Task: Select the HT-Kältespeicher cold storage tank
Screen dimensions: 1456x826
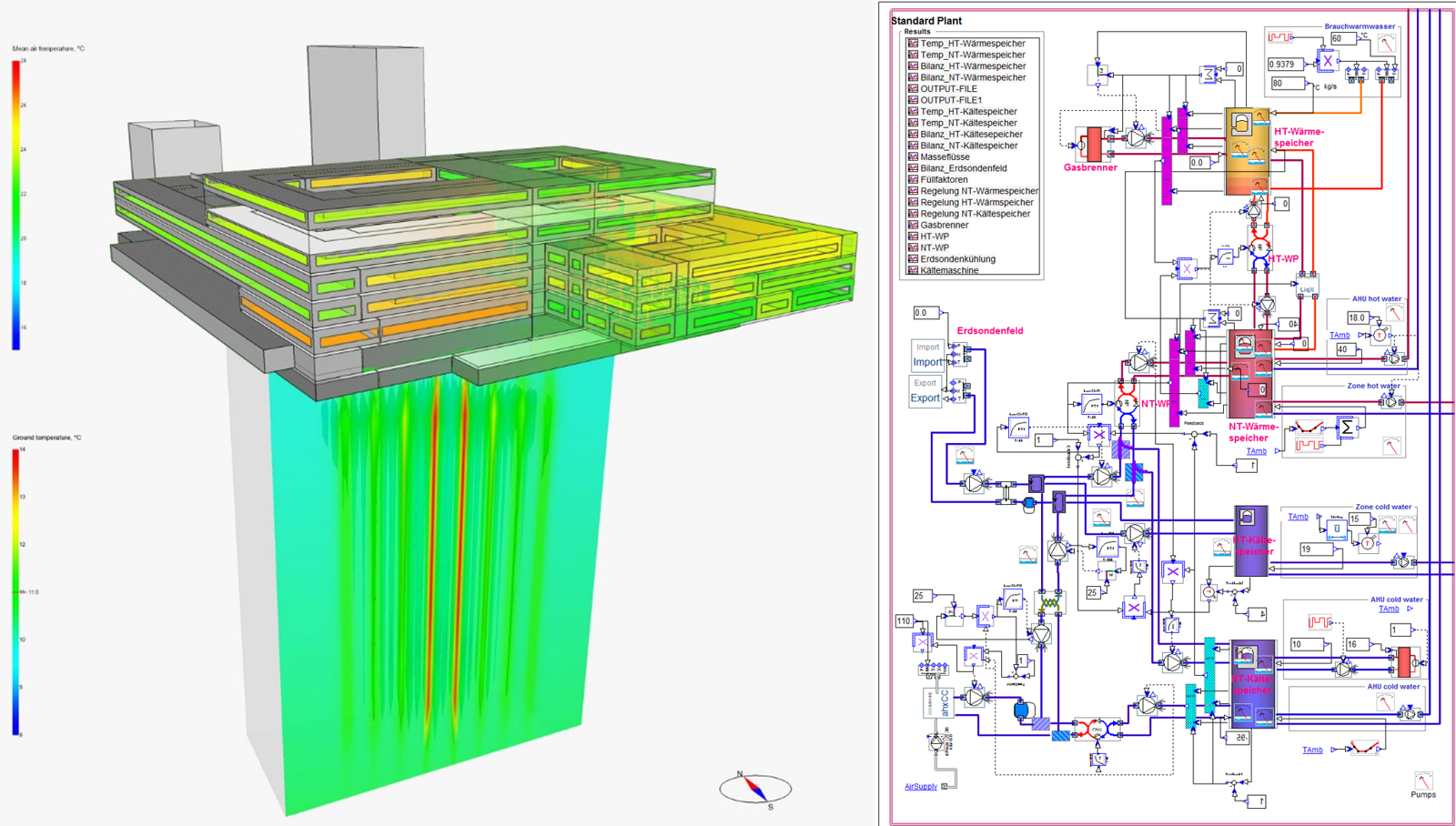Action: tap(1249, 541)
